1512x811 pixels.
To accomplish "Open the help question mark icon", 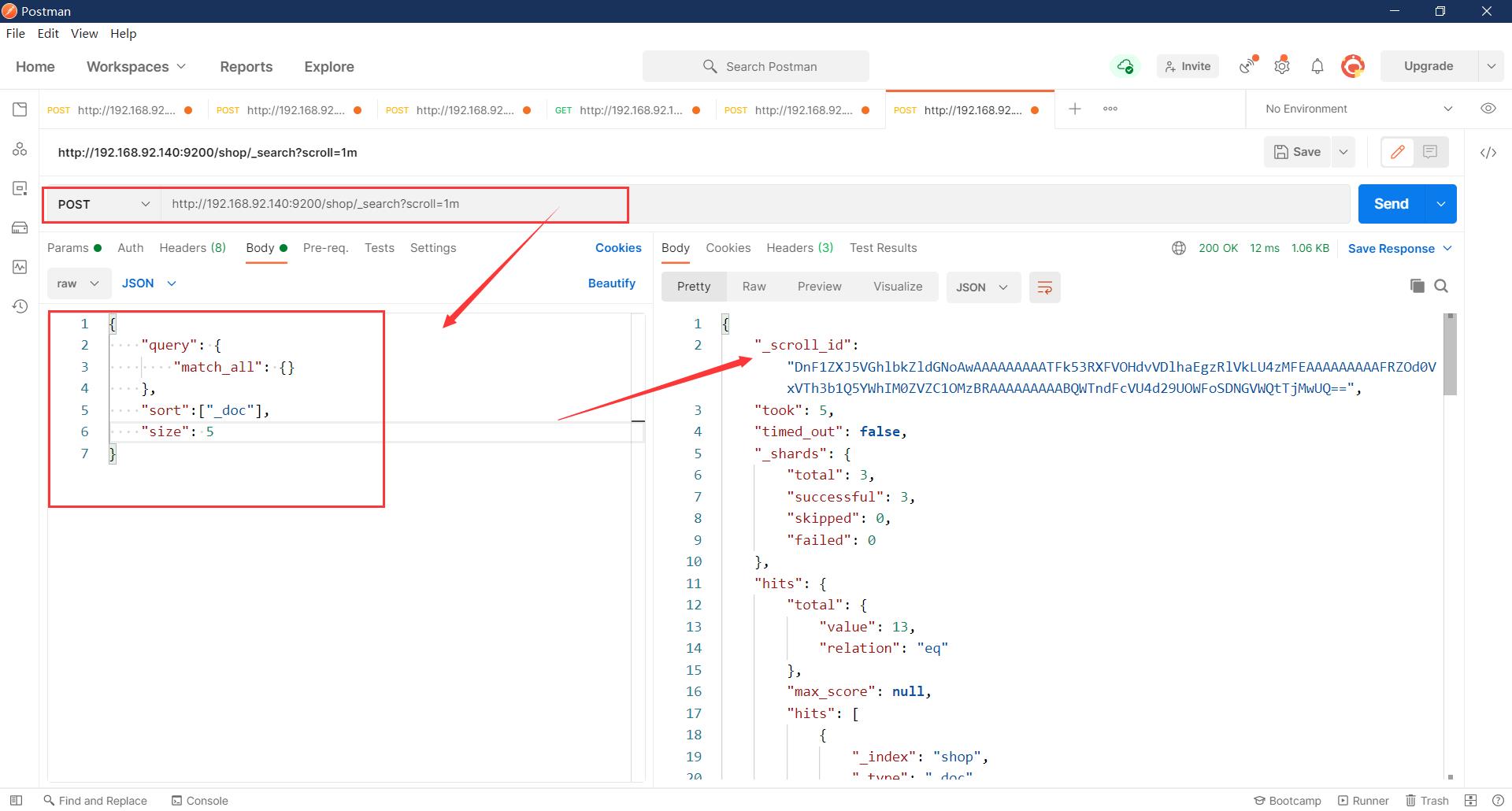I will pos(1498,800).
